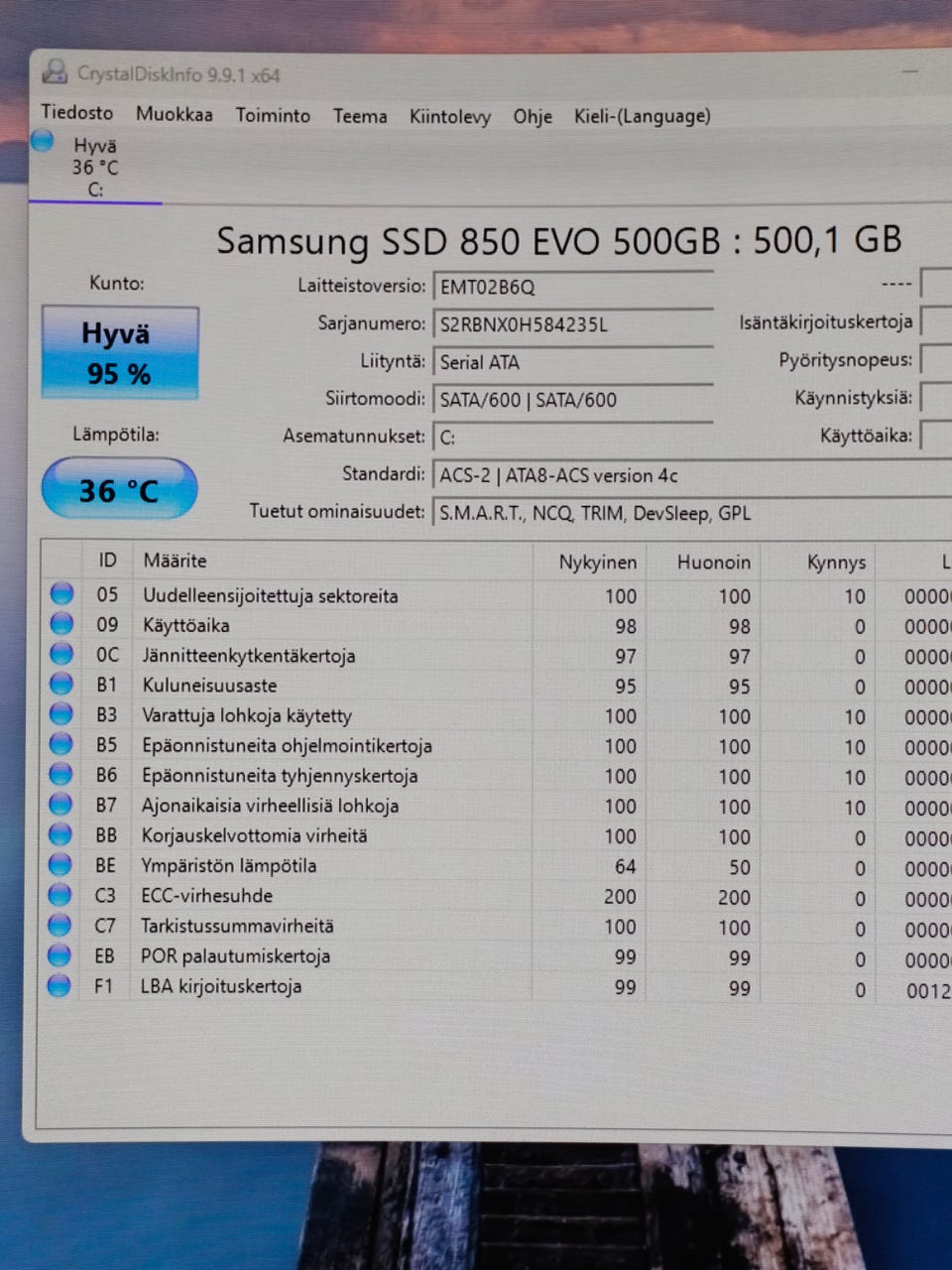
Task: Click status orb for B3 Varattuja lohkoja käytetty
Action: 61,713
